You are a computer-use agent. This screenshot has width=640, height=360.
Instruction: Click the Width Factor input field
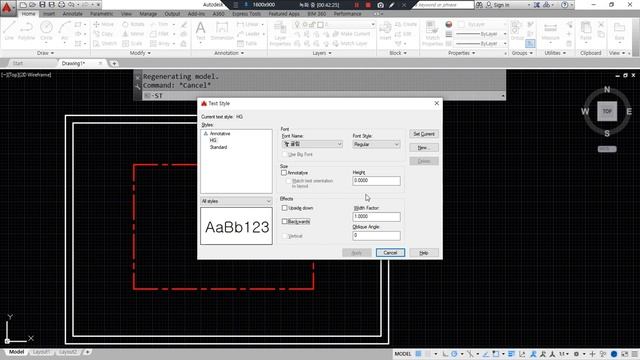[376, 216]
